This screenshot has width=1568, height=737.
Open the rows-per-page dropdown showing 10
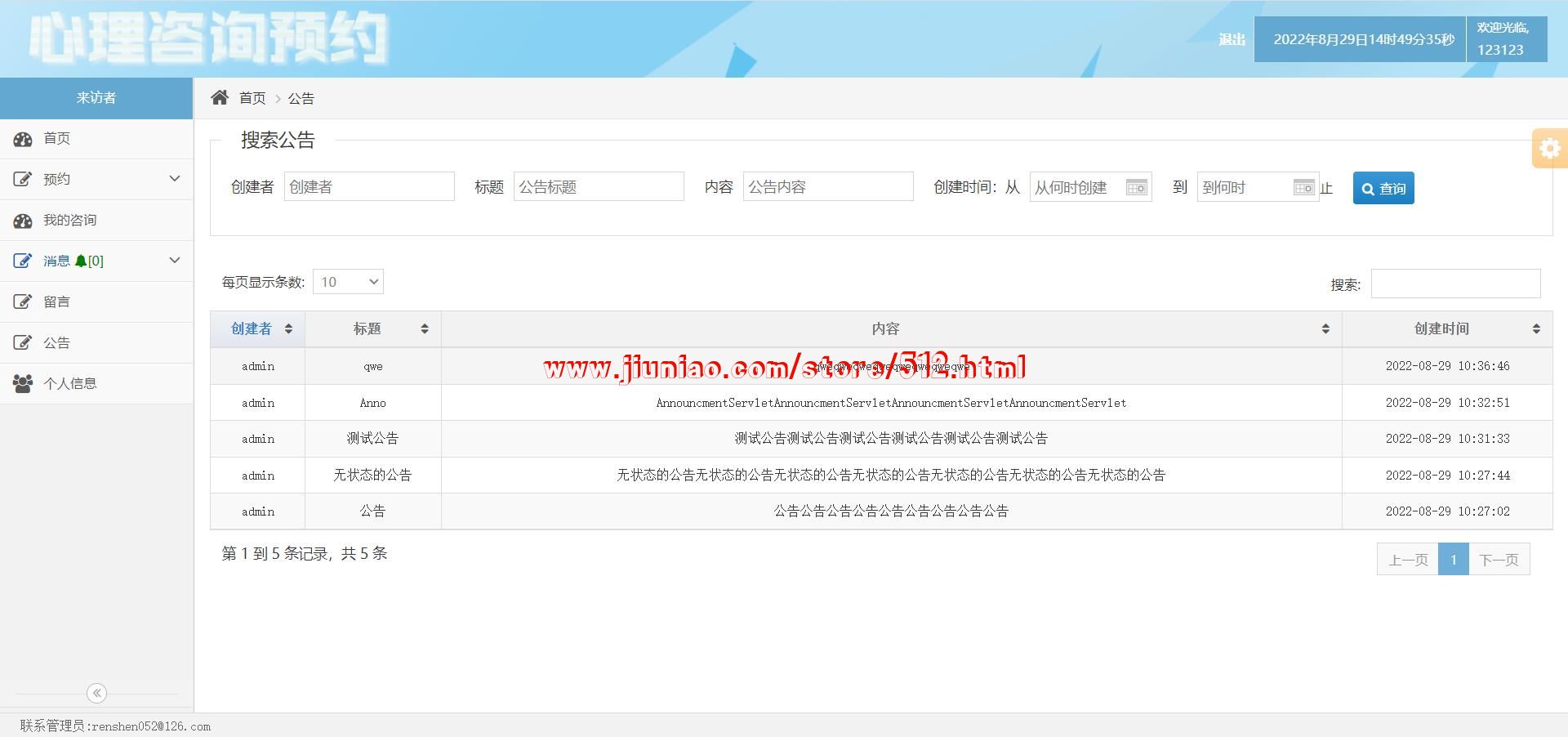coord(348,282)
